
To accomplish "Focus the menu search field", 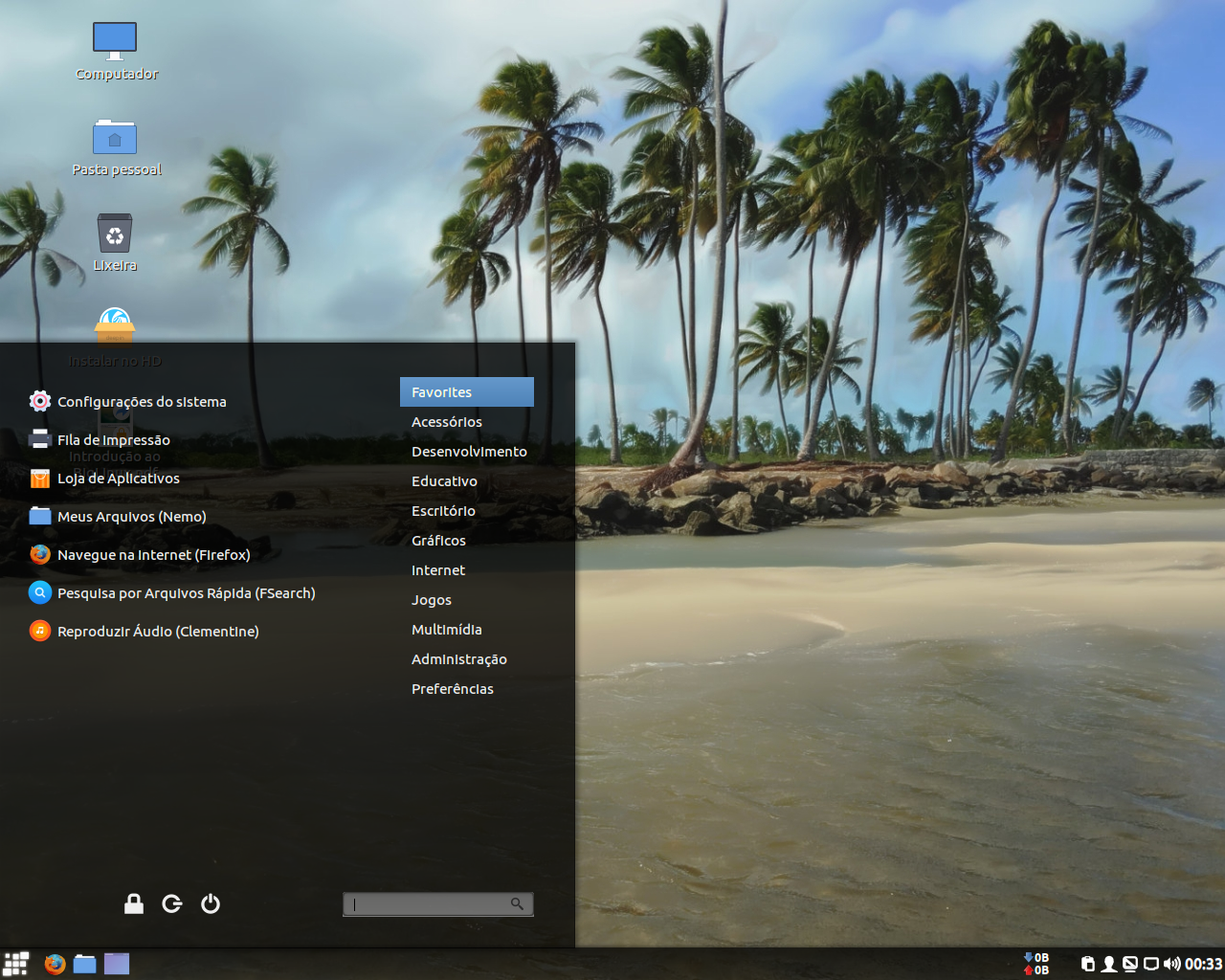I will point(438,903).
